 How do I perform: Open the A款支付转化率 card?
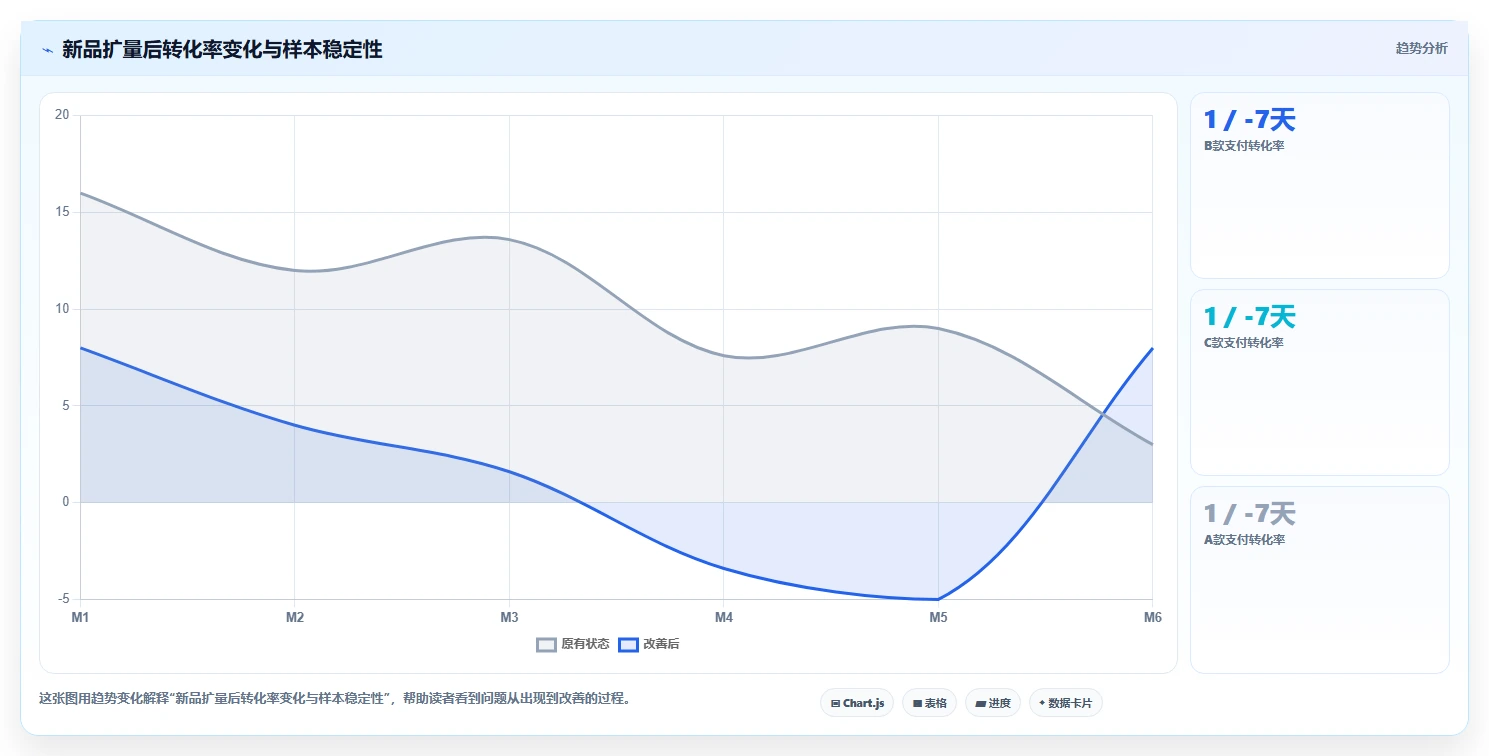point(1319,579)
